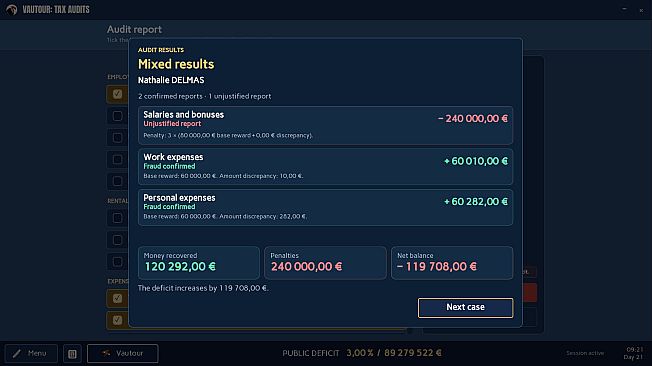The height and width of the screenshot is (366, 652).
Task: Click the −240 000,00 € penalty amount
Action: [x=473, y=119]
